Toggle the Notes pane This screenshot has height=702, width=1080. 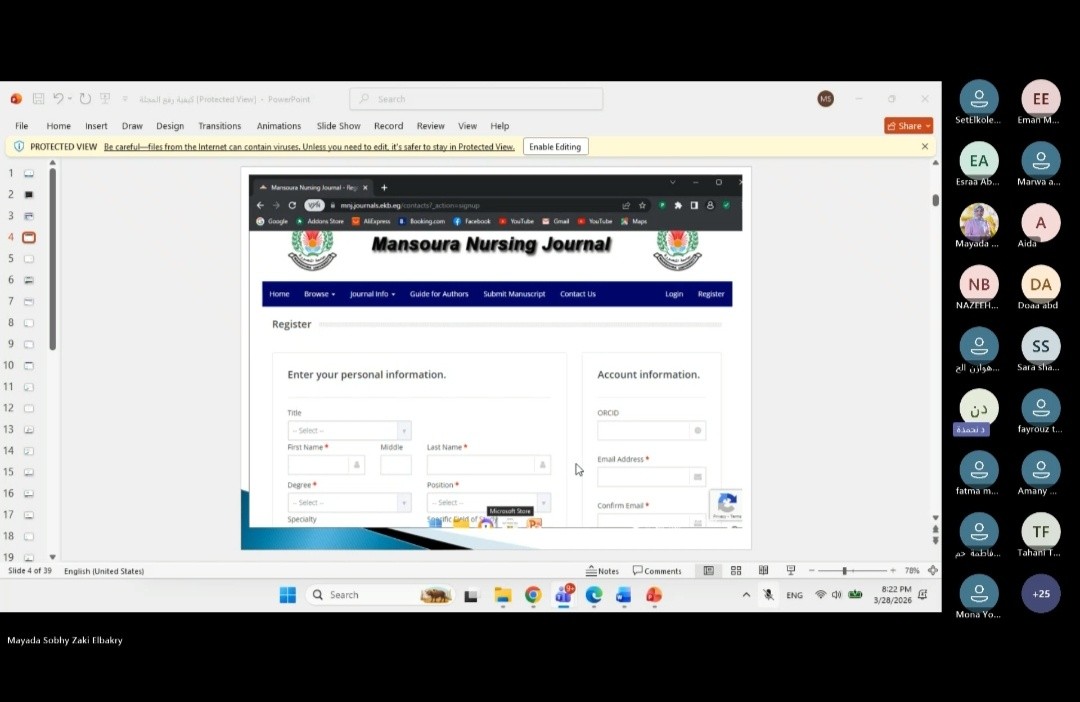[602, 571]
